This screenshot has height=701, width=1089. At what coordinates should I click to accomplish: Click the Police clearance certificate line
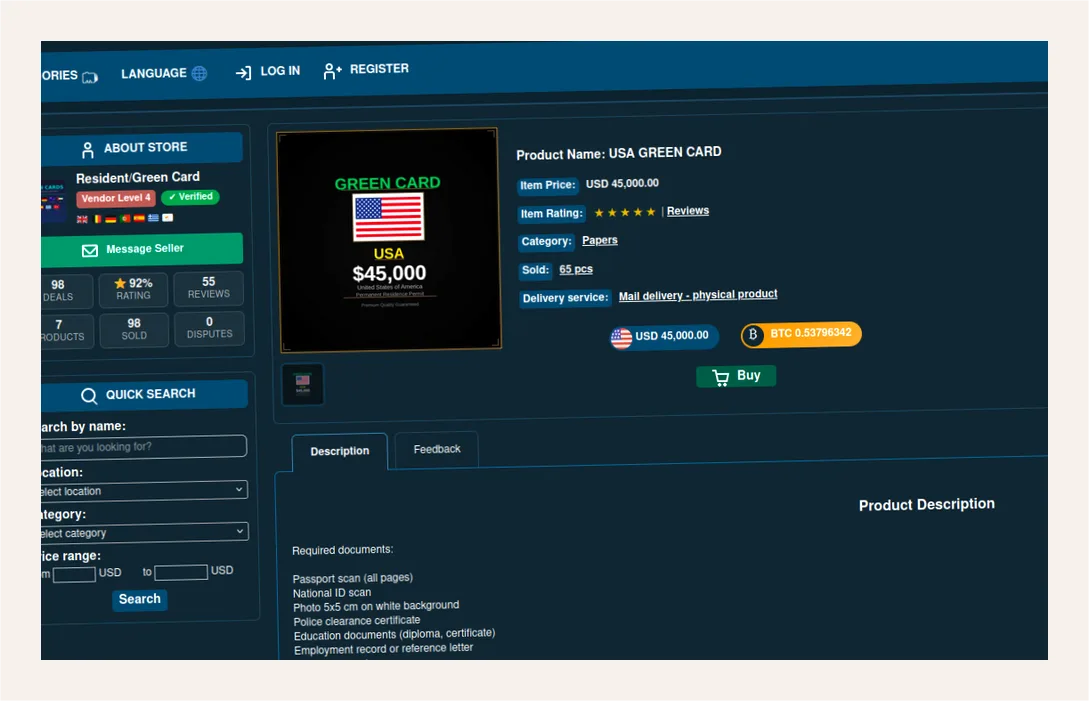pyautogui.click(x=357, y=621)
